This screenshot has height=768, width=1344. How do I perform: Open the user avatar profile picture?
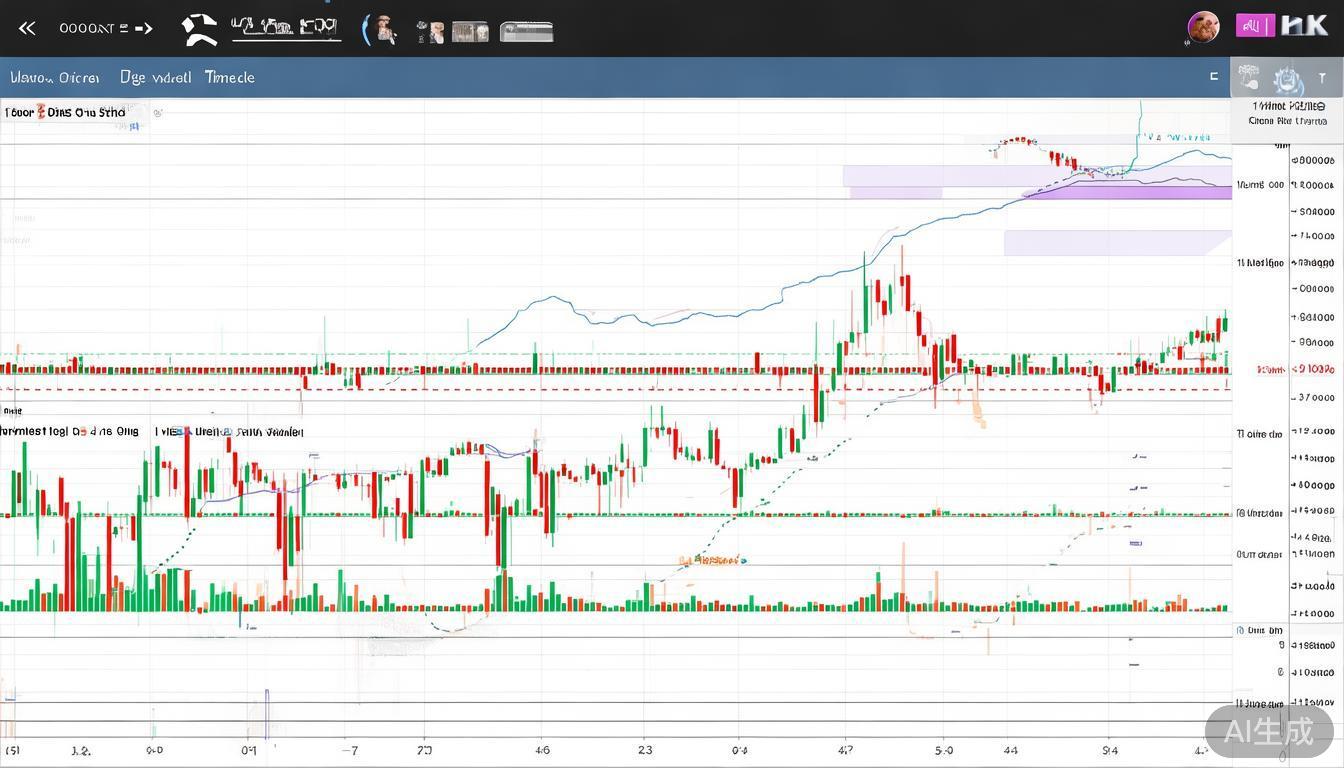tap(1203, 27)
